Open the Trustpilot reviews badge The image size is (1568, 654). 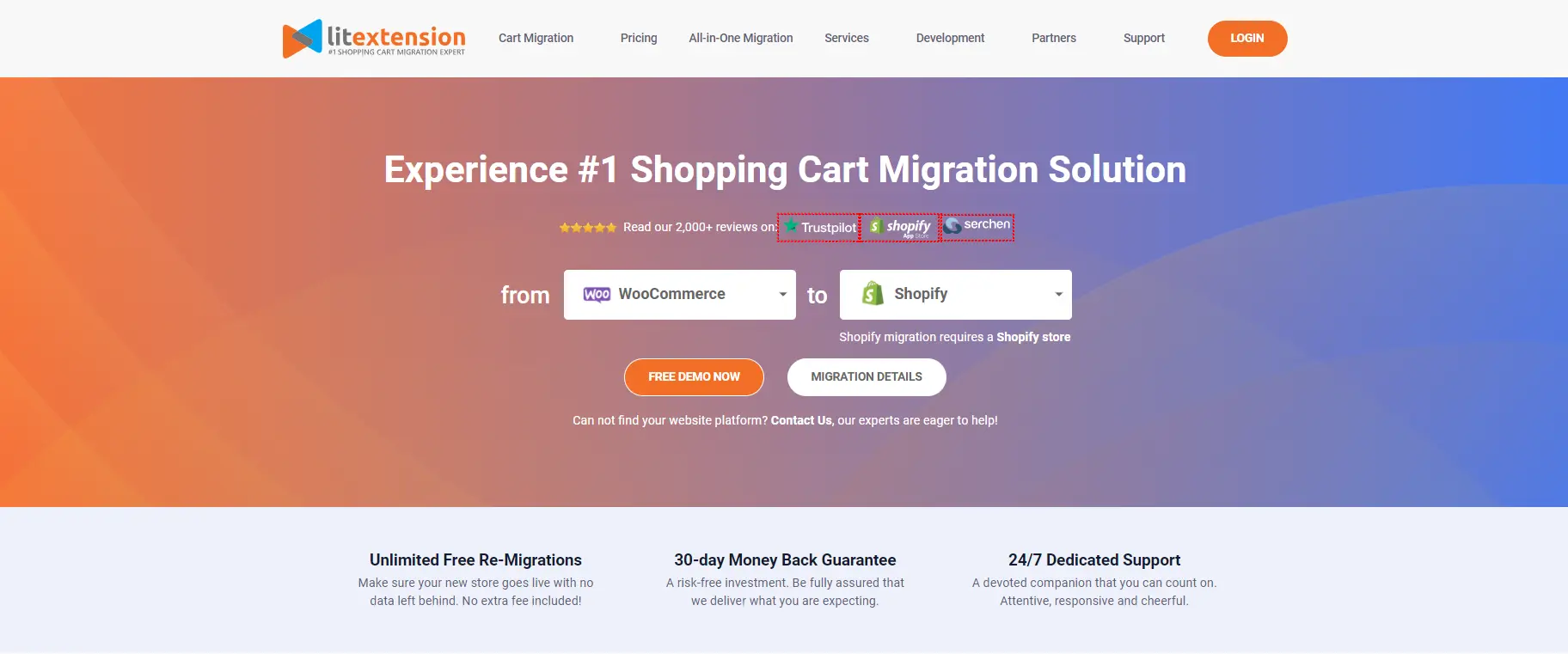(818, 227)
